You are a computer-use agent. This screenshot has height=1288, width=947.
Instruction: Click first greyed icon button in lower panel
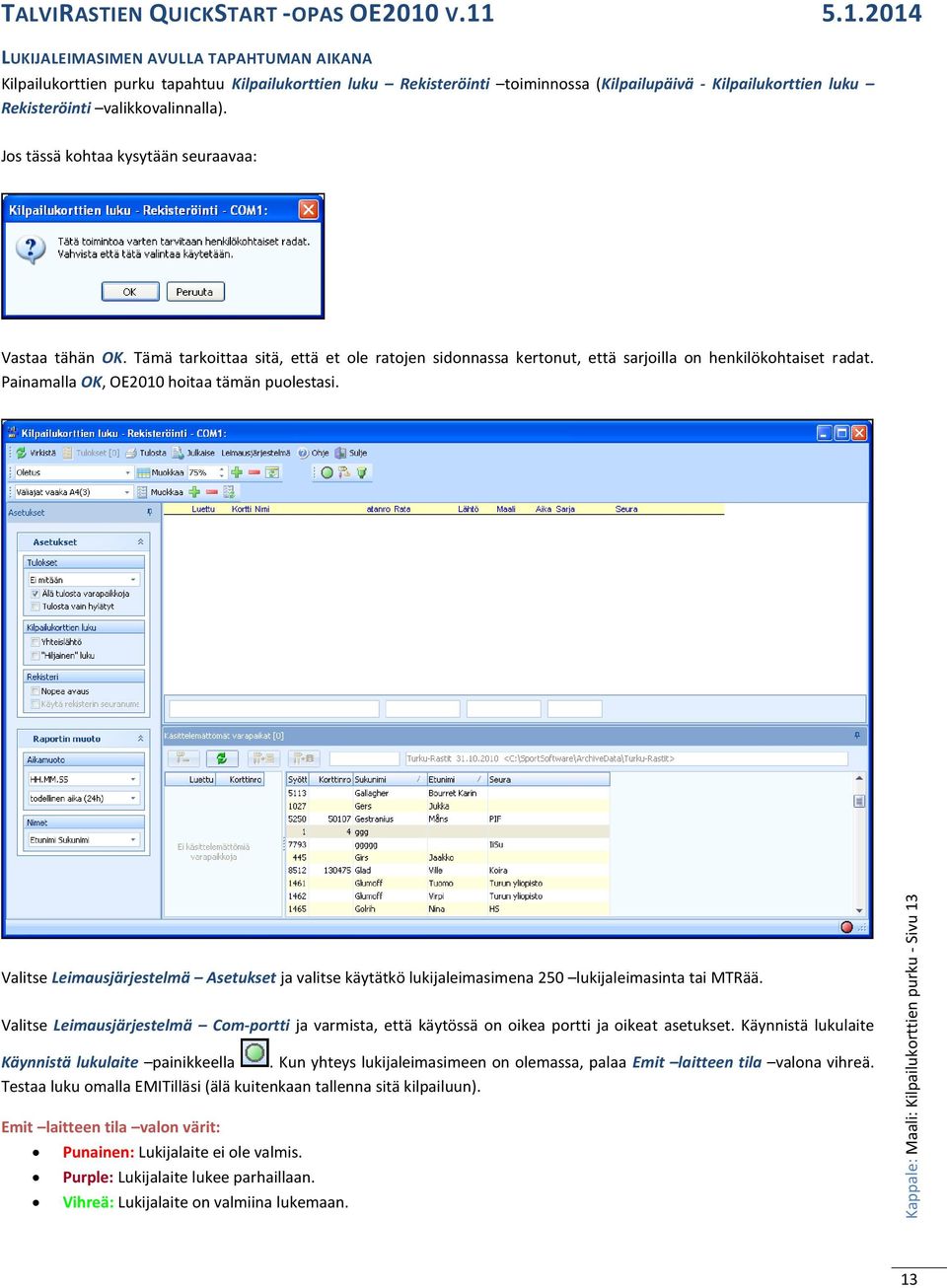[x=182, y=758]
